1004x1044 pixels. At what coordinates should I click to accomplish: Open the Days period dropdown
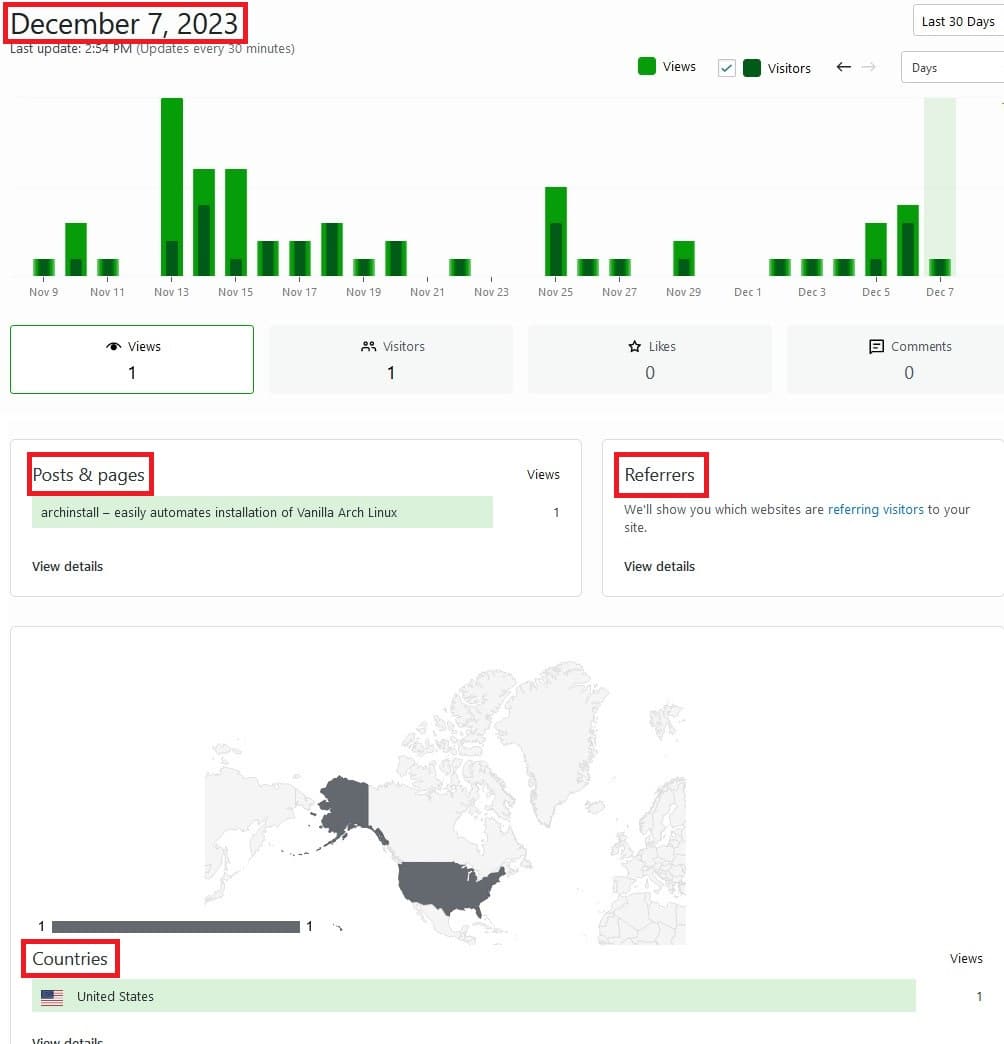tap(951, 68)
